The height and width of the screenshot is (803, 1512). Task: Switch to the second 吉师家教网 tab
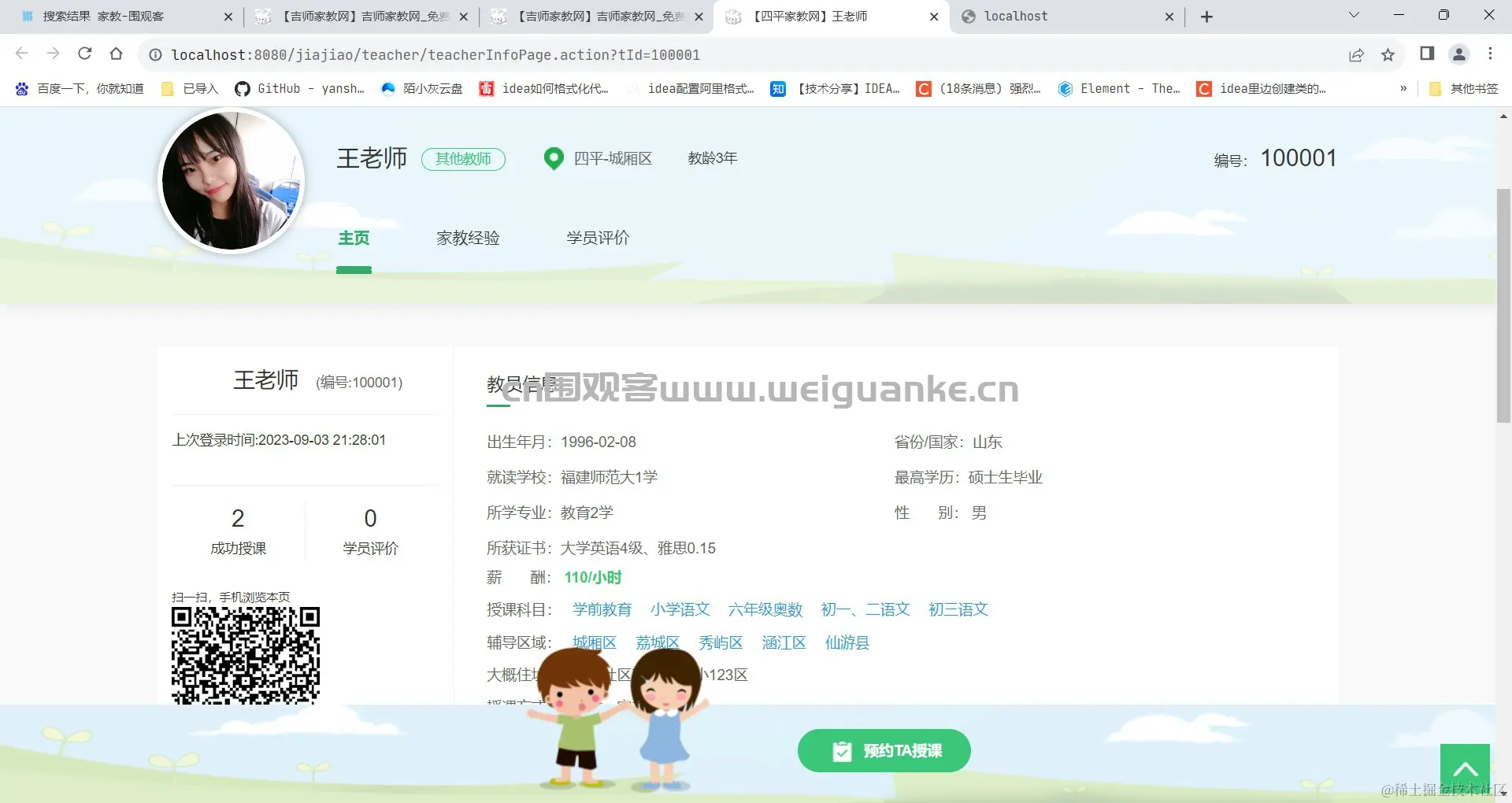pos(595,17)
